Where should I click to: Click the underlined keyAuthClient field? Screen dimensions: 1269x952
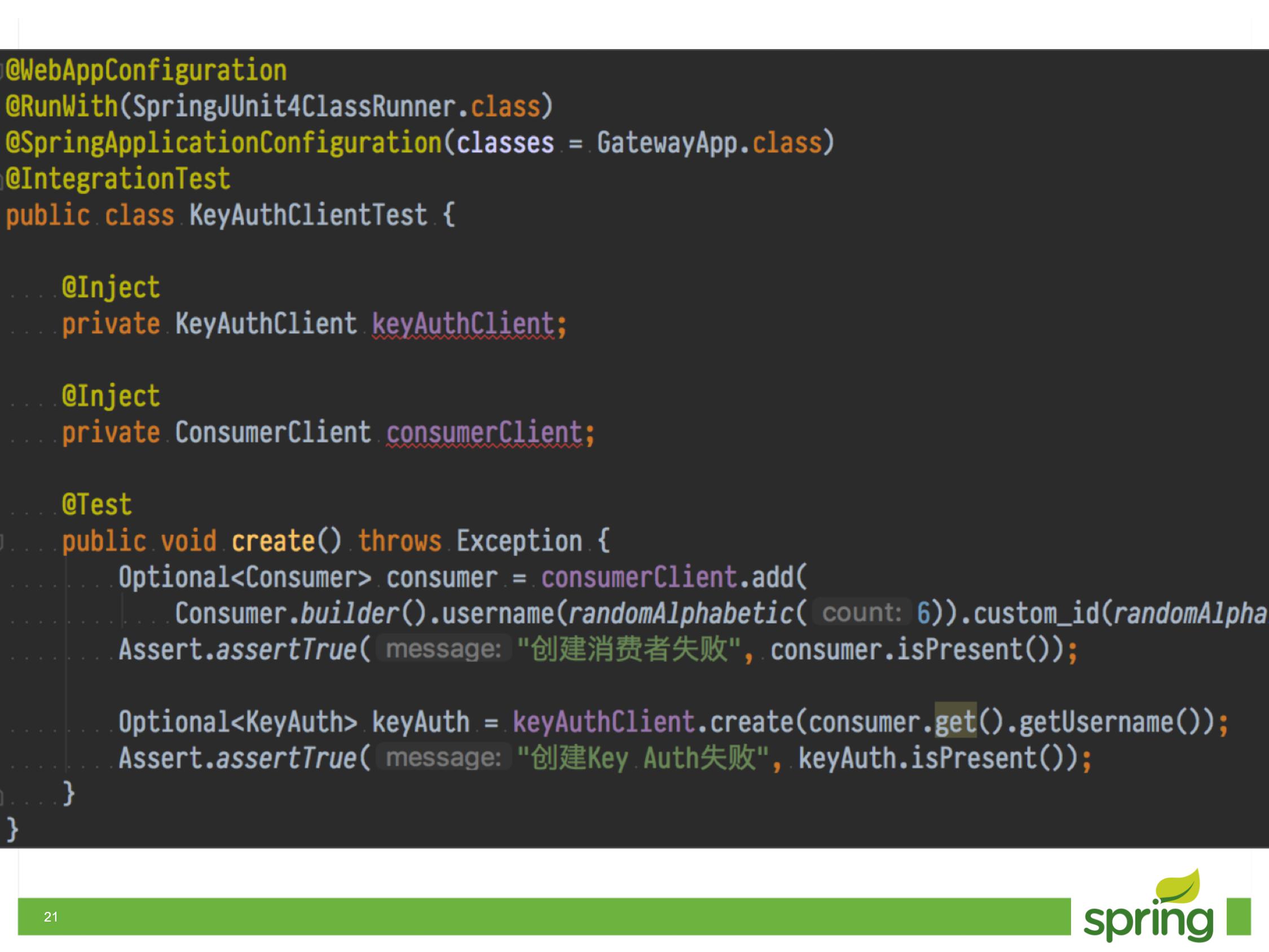pos(462,324)
